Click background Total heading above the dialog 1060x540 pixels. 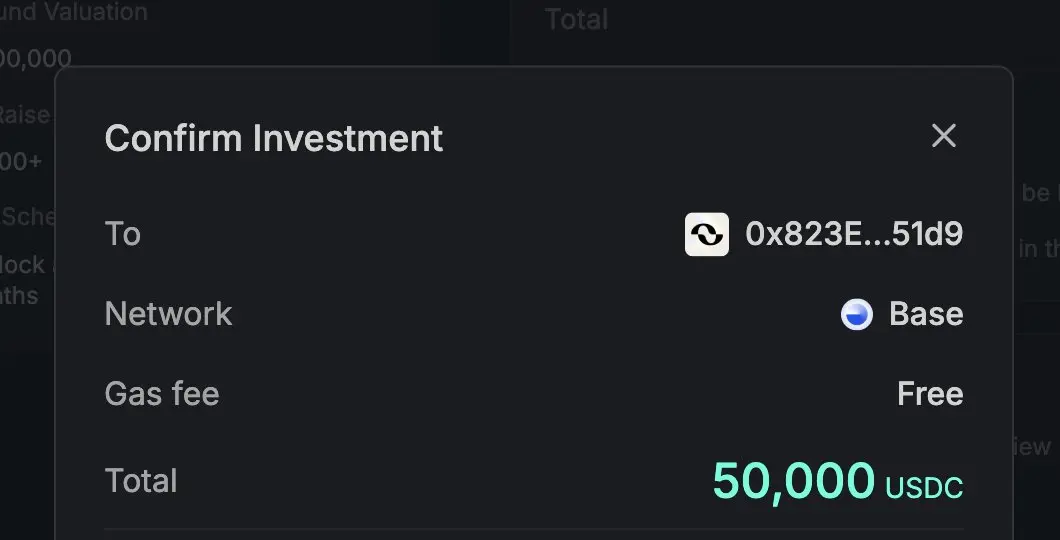(576, 19)
